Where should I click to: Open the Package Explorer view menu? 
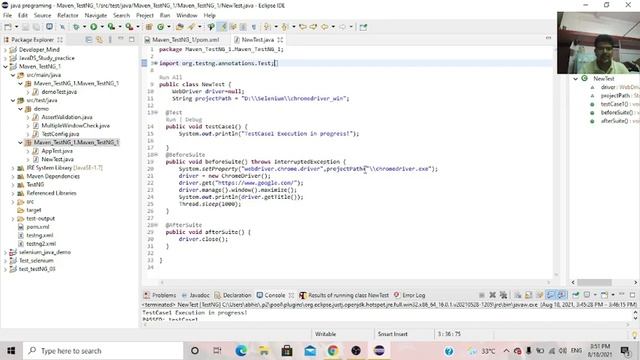[110, 40]
